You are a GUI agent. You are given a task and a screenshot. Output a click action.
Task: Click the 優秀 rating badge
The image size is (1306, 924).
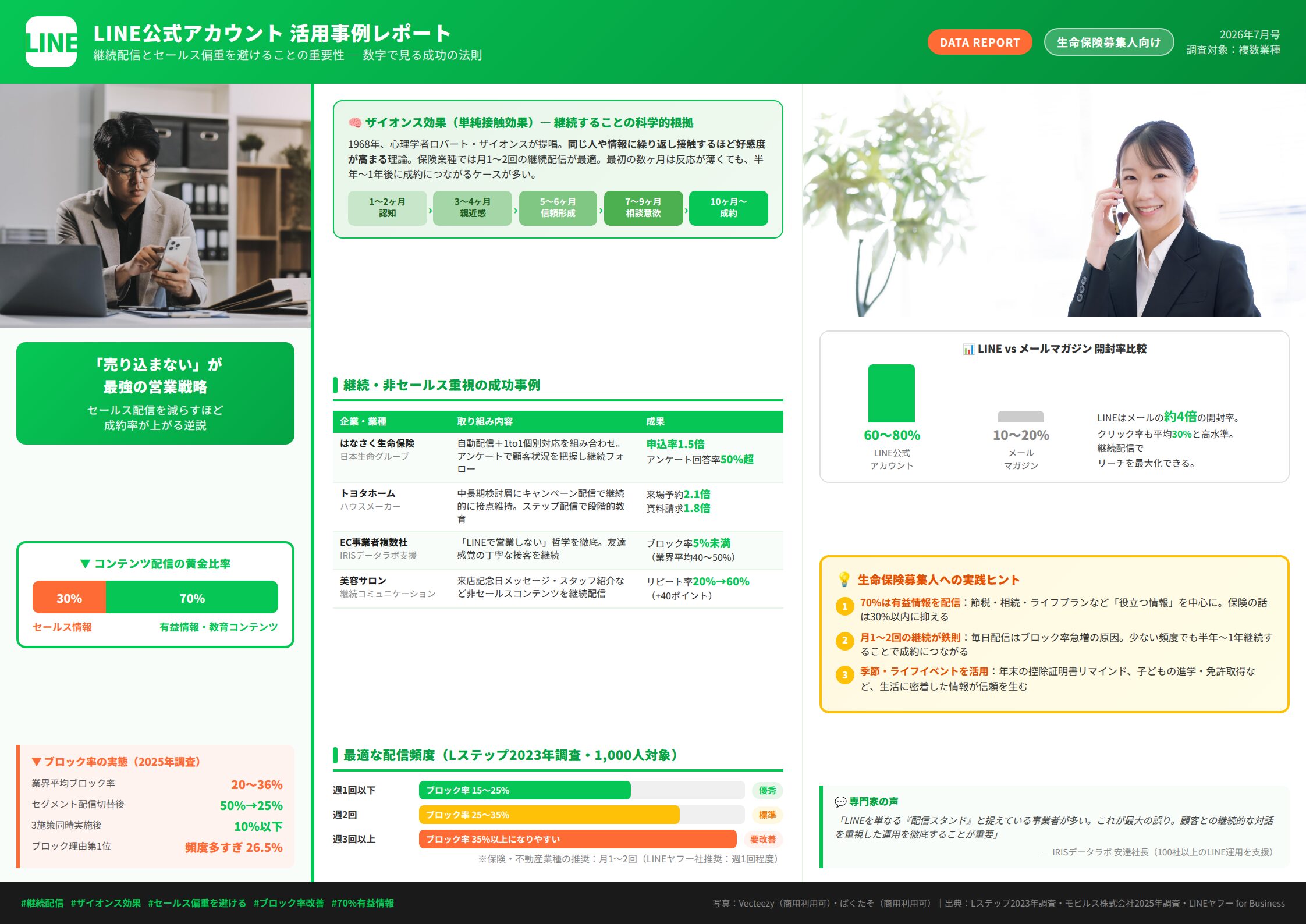point(767,790)
